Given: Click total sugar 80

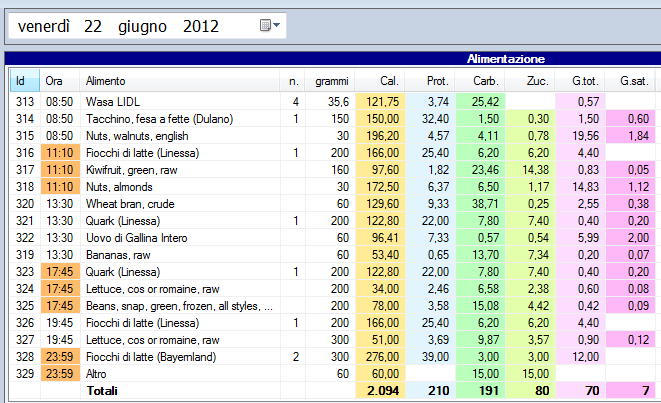Looking at the screenshot, I should [x=530, y=391].
